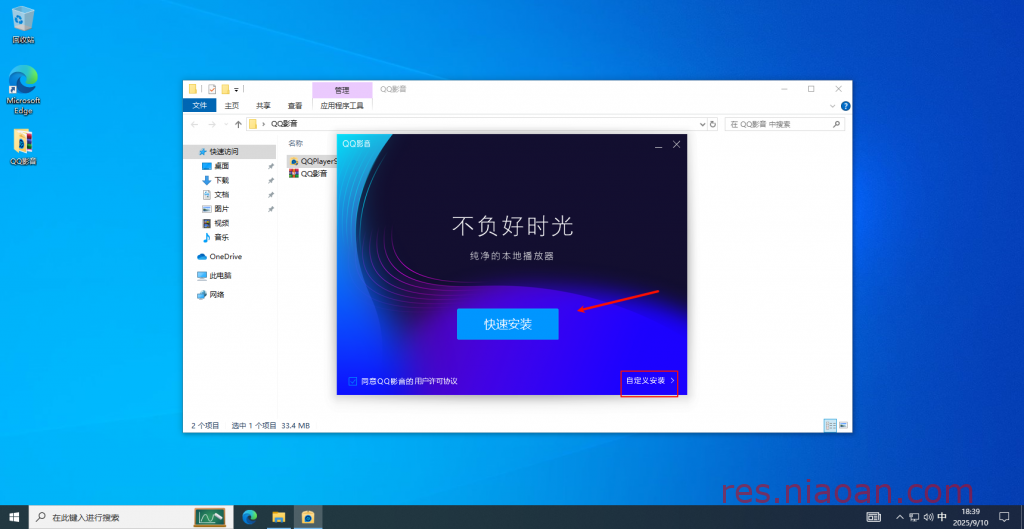Screen dimensions: 1024x529
Task: Open the Microsoft Edge desktop shortcut
Action: pyautogui.click(x=24, y=89)
